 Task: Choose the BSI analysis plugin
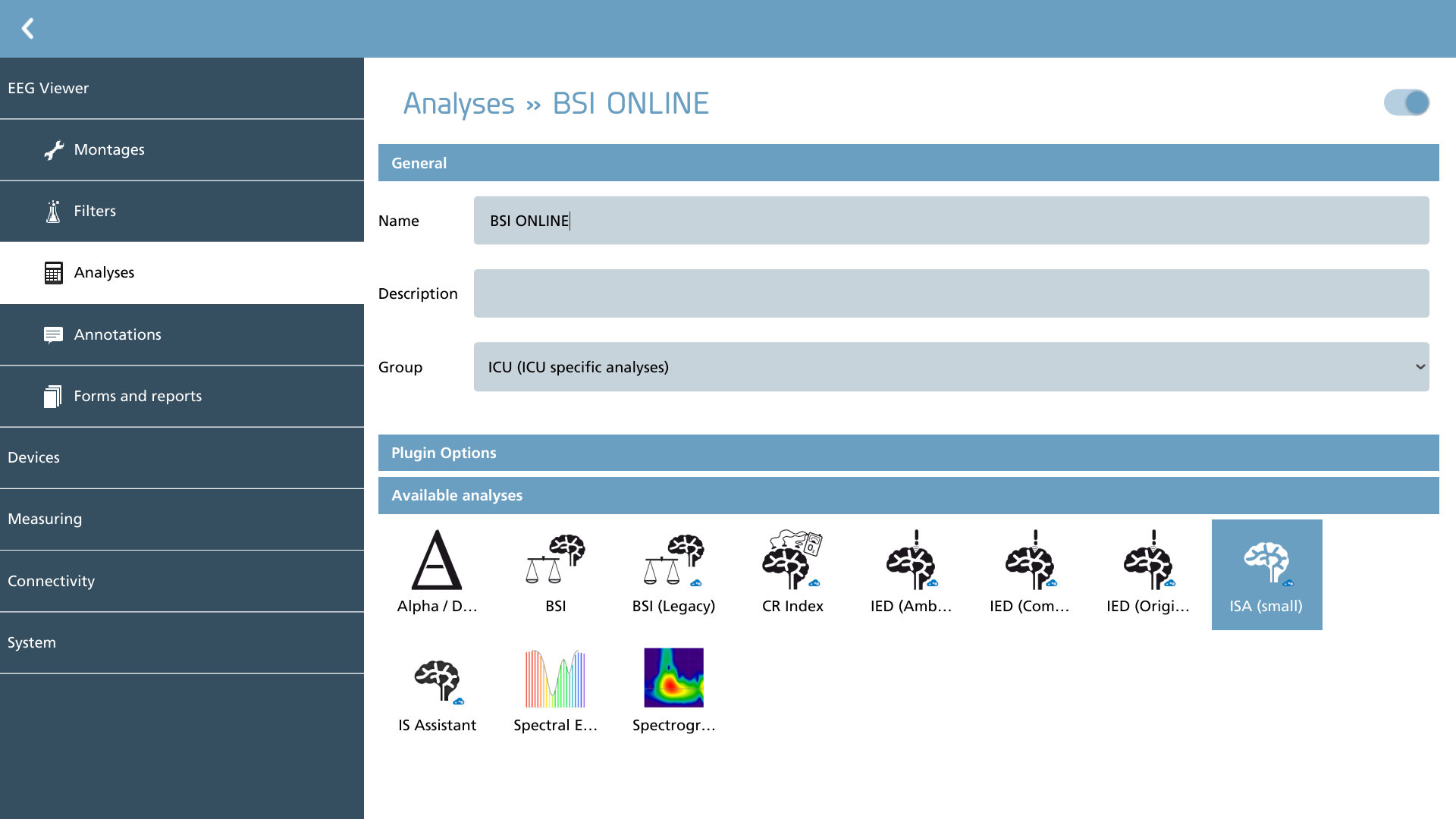coord(555,574)
